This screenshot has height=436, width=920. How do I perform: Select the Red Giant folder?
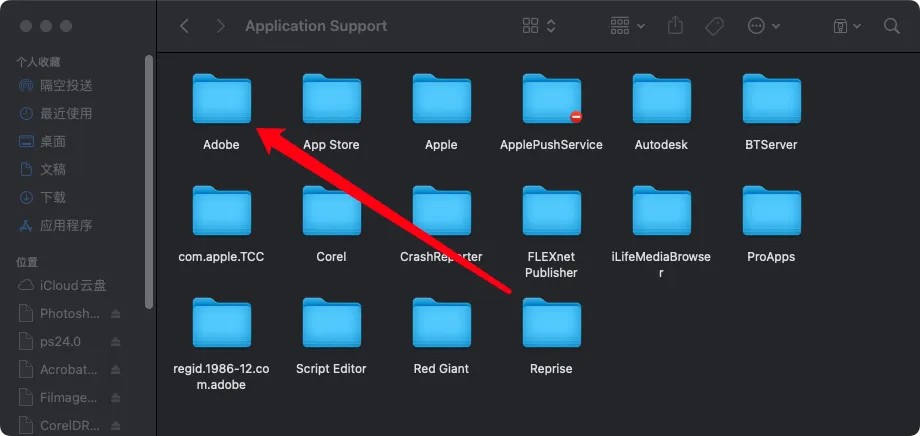[441, 323]
